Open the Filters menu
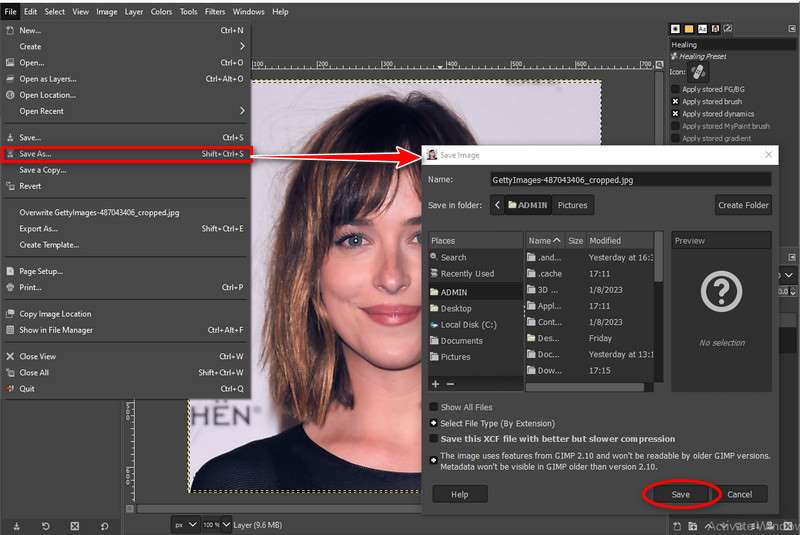The height and width of the screenshot is (535, 800). pyautogui.click(x=215, y=11)
